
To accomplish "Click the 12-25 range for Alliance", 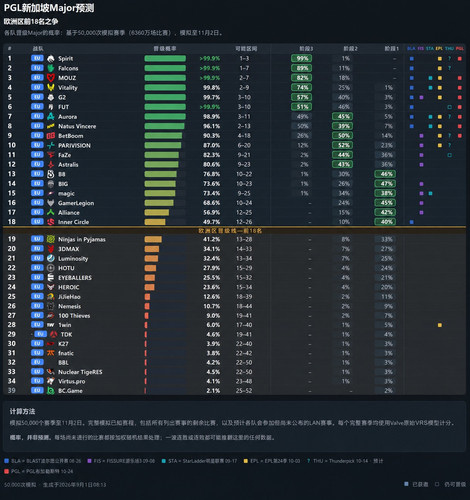I will (x=244, y=213).
